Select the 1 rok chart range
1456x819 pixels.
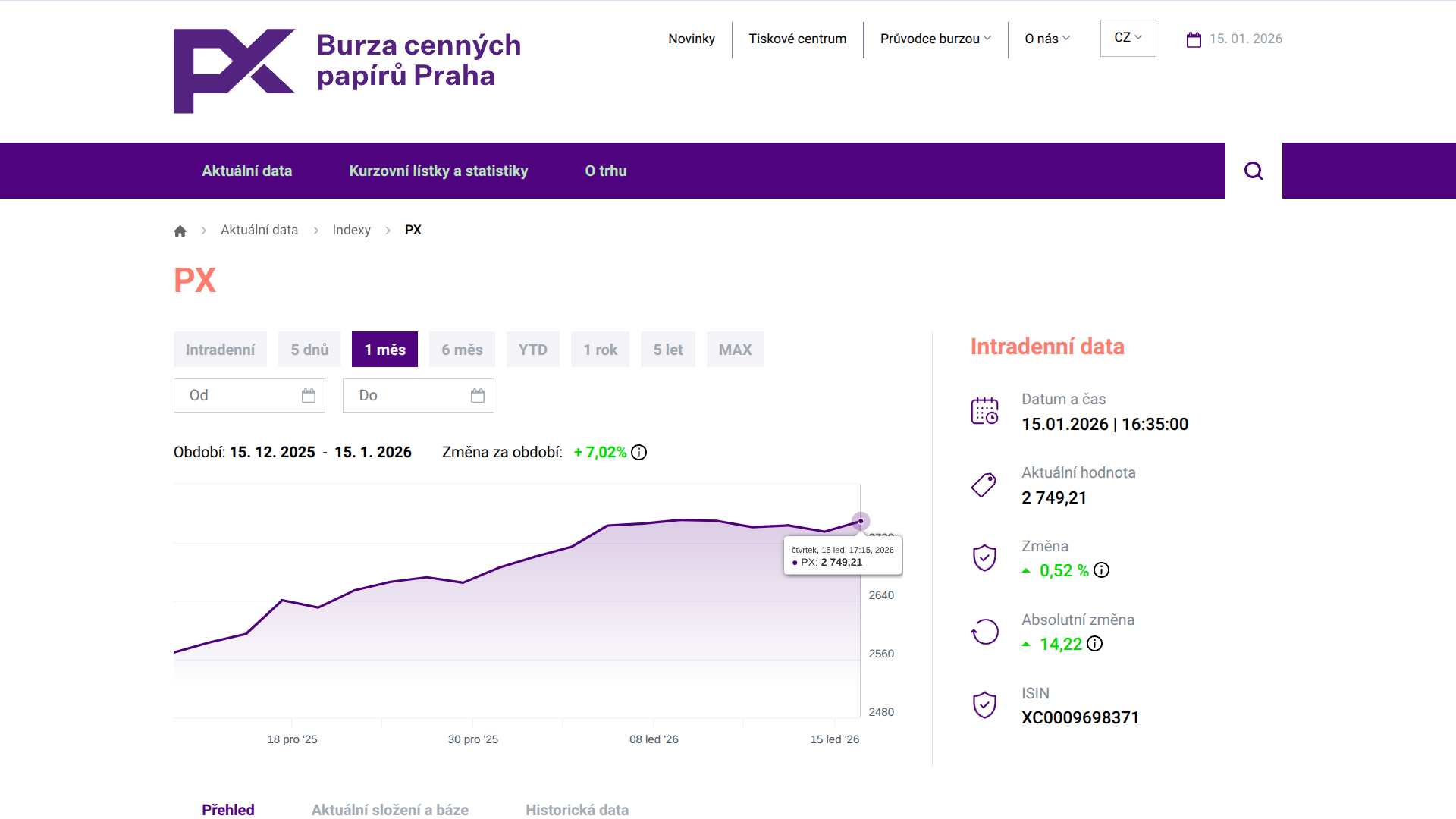coord(600,350)
